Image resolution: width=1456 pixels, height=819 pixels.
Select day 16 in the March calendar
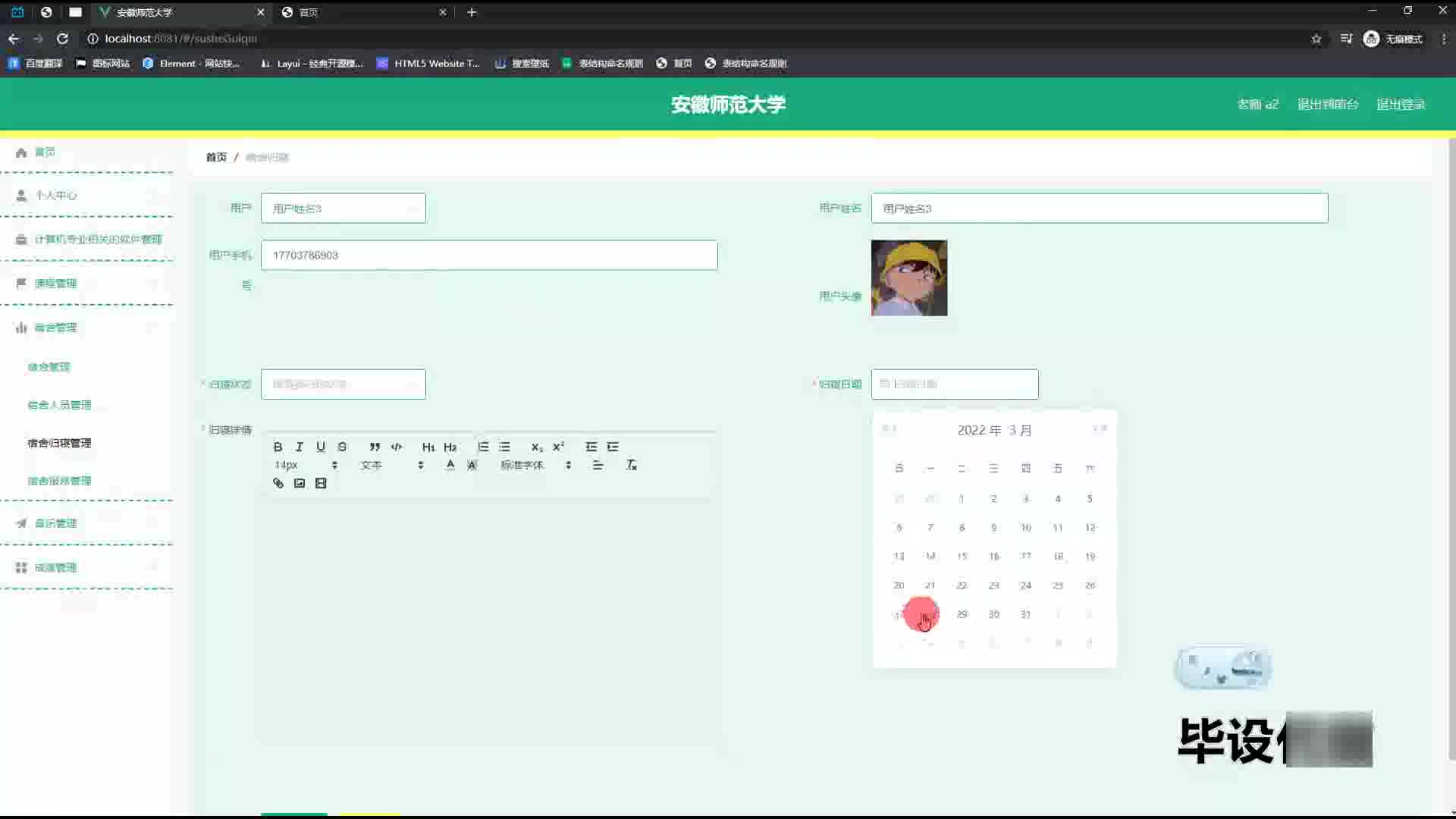(x=993, y=556)
